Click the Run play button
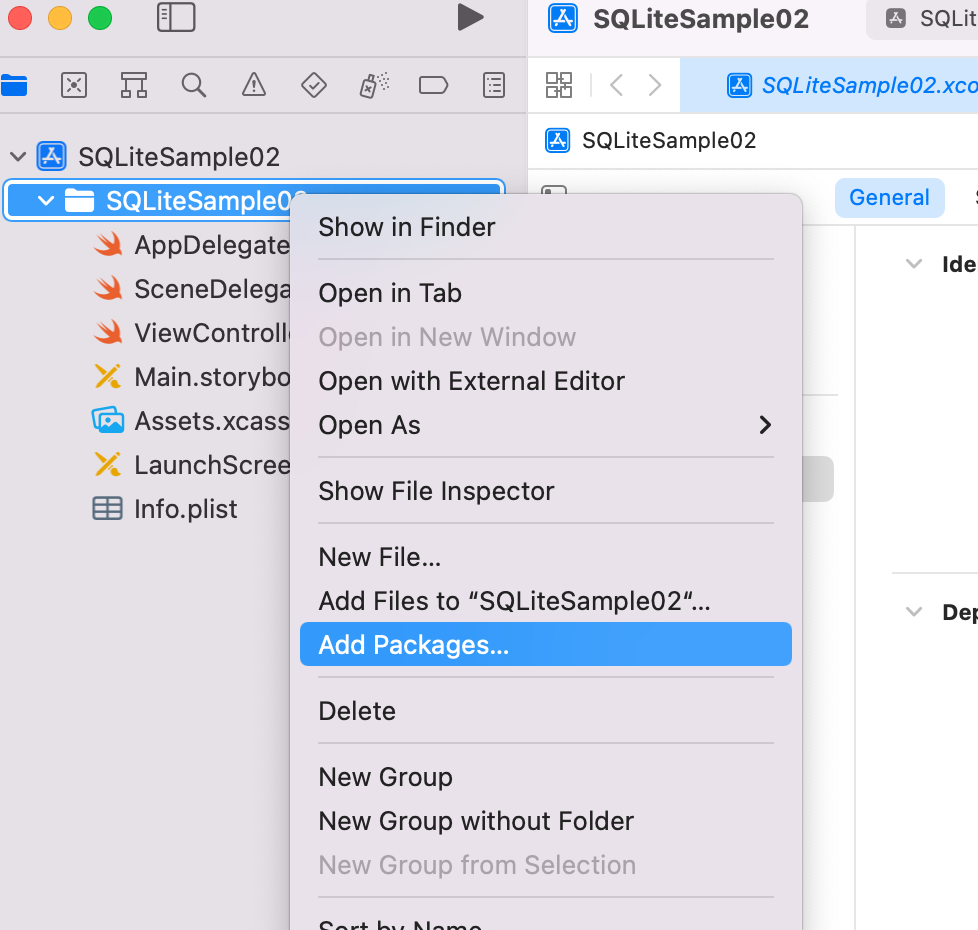The height and width of the screenshot is (930, 978). [x=470, y=17]
